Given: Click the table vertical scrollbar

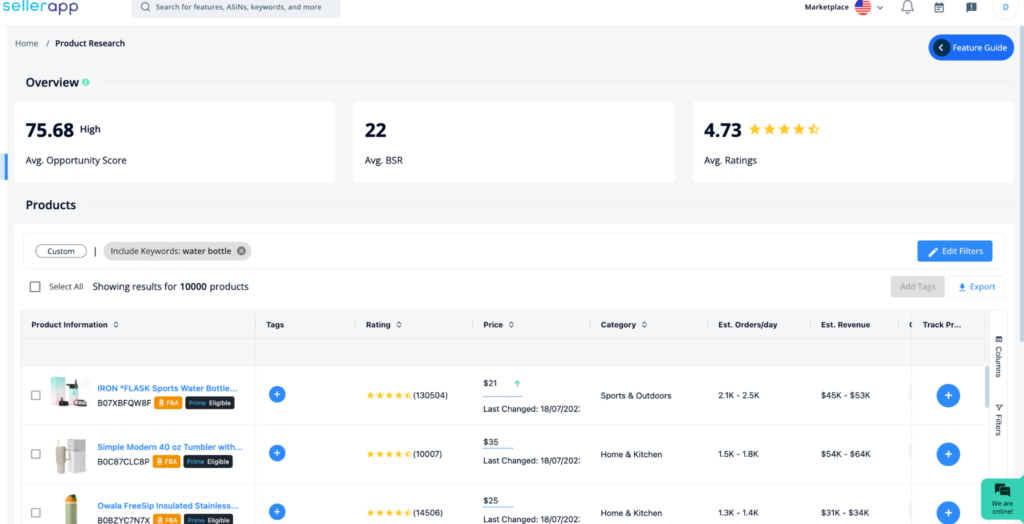Looking at the screenshot, I should pyautogui.click(x=986, y=387).
